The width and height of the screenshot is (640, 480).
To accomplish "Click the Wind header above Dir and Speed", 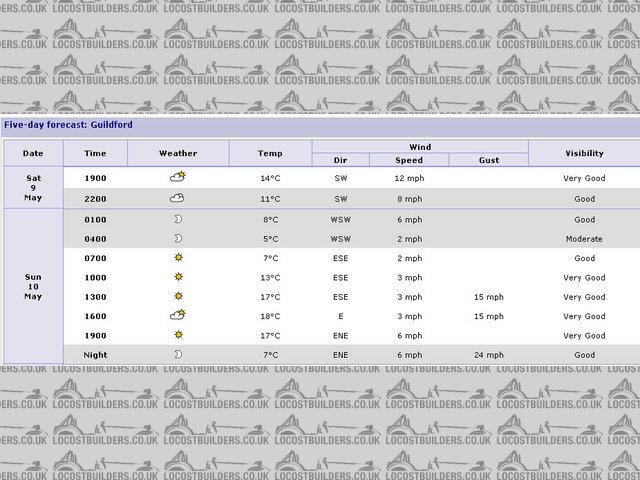I will click(420, 147).
